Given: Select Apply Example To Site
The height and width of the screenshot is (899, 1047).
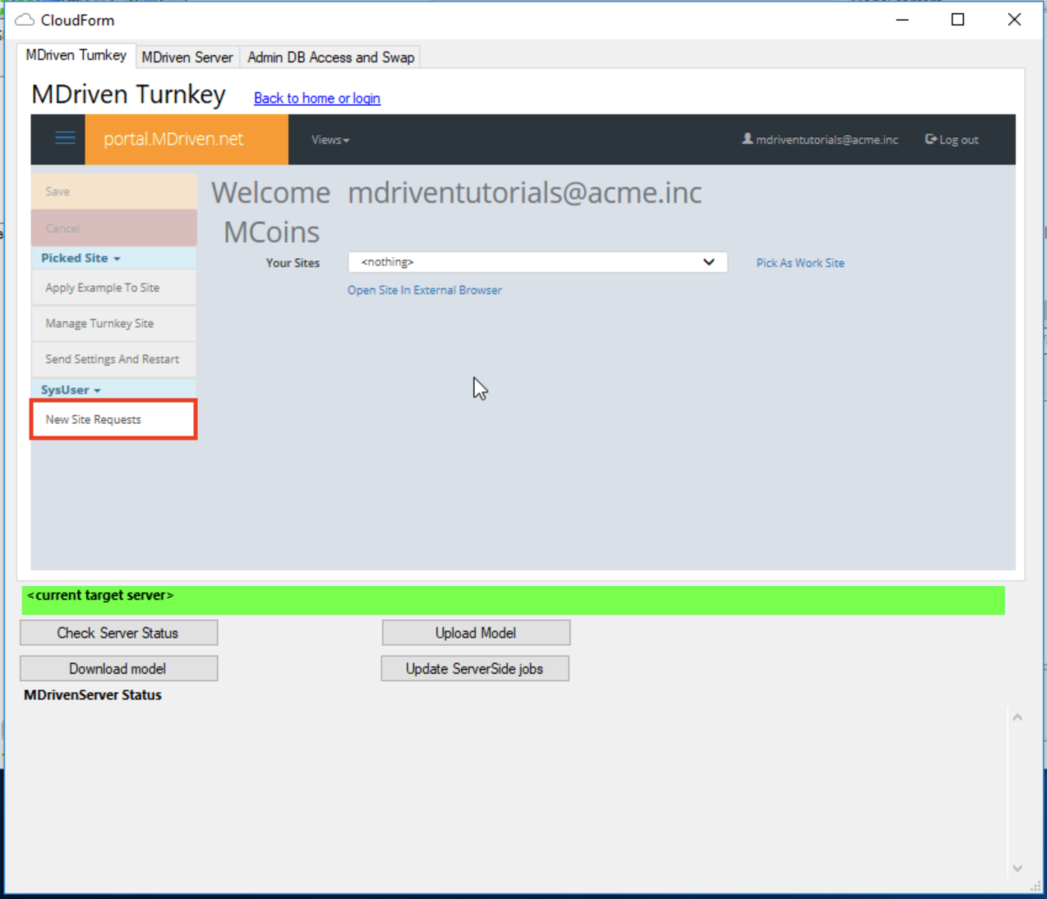Looking at the screenshot, I should point(114,288).
